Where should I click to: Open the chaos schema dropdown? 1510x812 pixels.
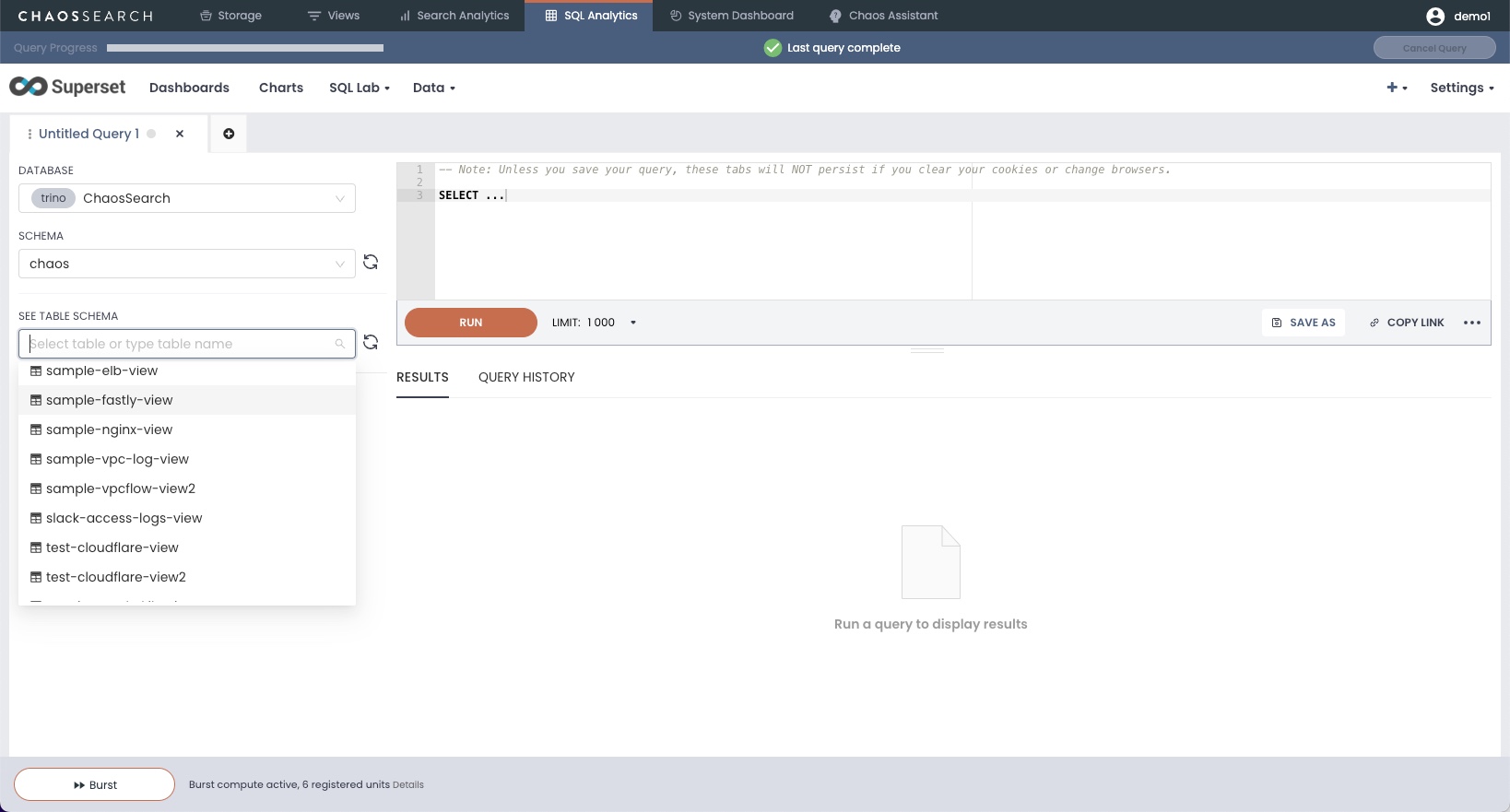187,264
